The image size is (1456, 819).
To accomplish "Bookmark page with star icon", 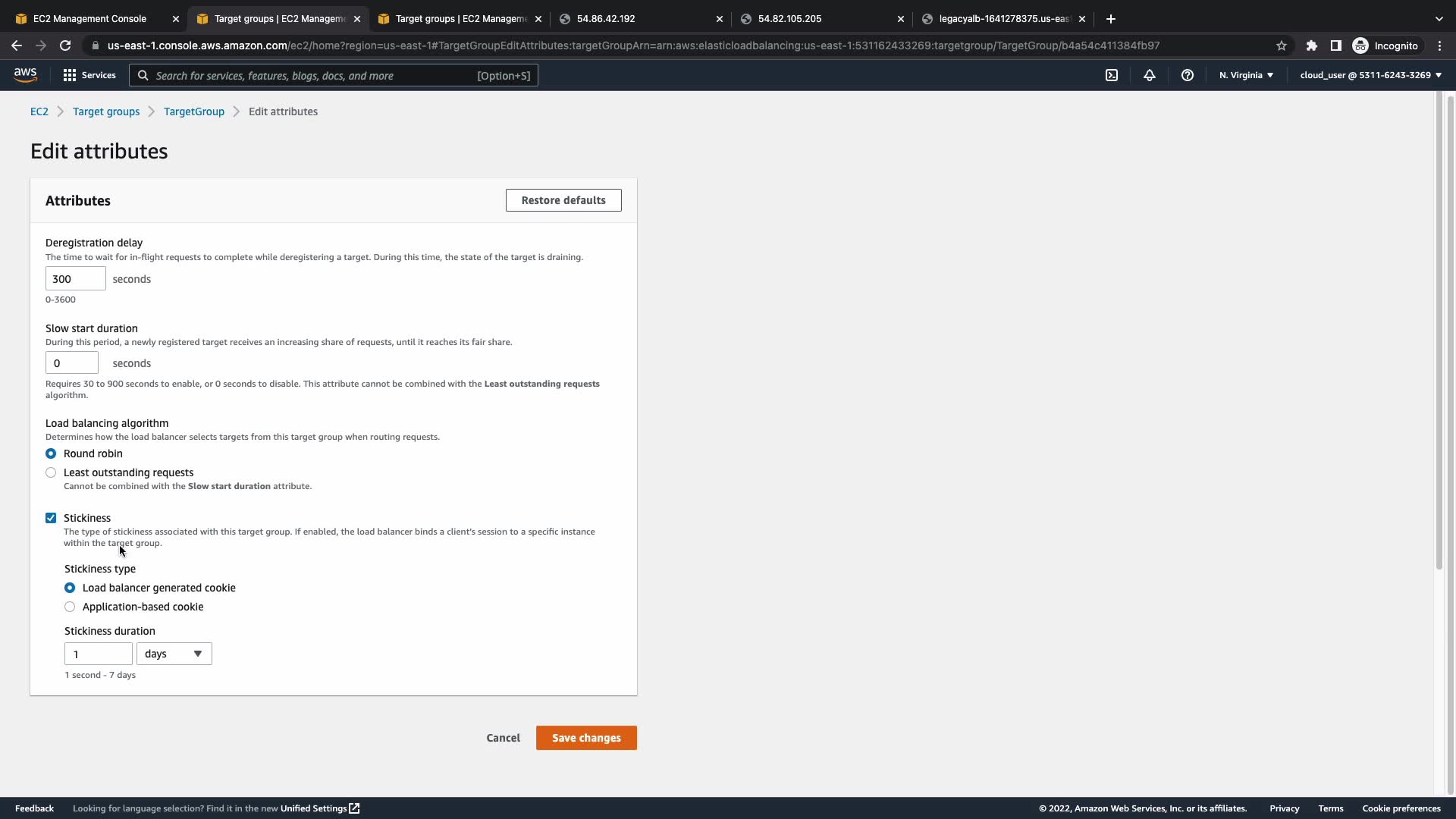I will click(x=1282, y=45).
